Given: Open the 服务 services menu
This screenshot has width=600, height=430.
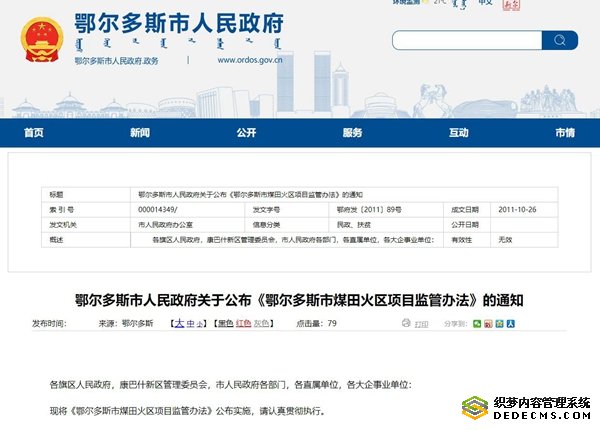Looking at the screenshot, I should click(x=352, y=133).
